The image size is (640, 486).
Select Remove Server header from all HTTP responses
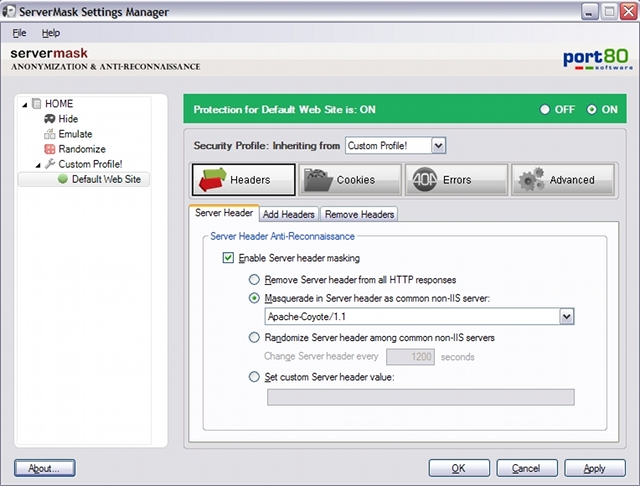point(254,280)
